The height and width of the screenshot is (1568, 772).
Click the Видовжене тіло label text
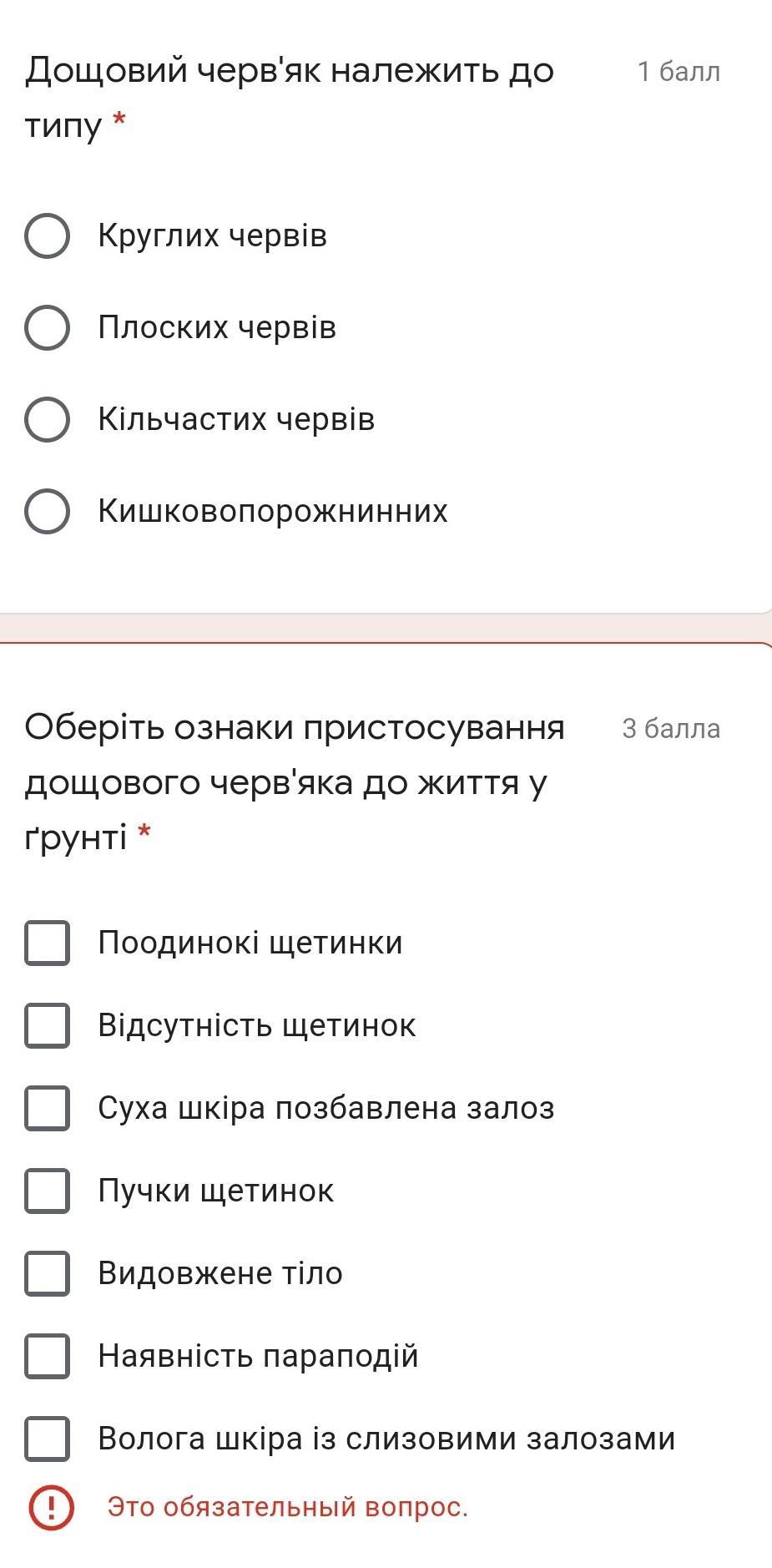(x=220, y=1273)
